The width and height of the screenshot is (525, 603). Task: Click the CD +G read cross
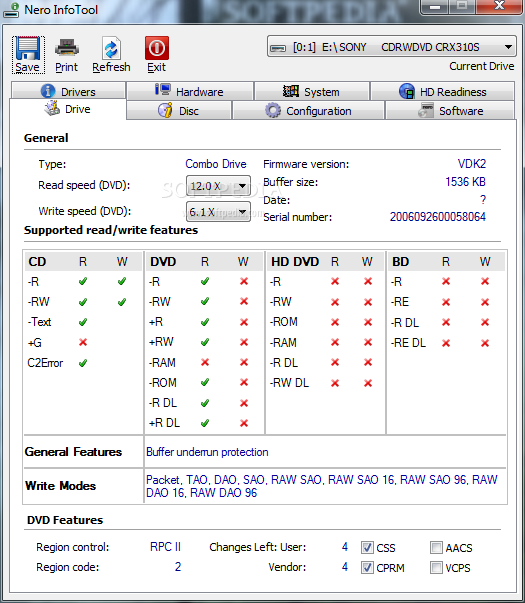click(83, 342)
